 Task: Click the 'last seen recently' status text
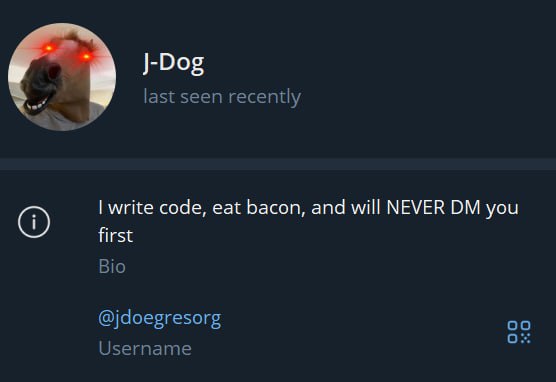click(222, 96)
